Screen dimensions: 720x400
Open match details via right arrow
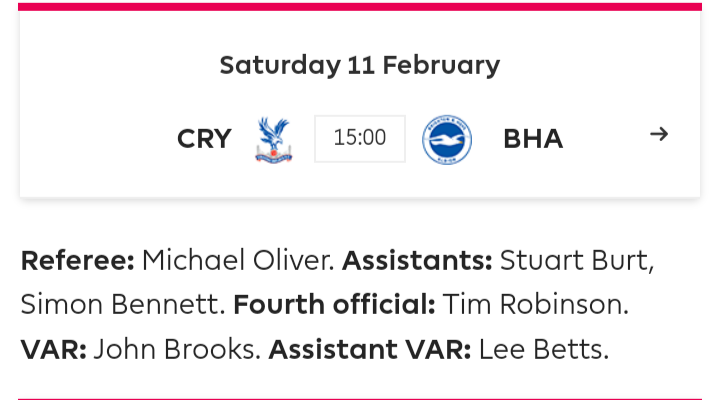(659, 134)
